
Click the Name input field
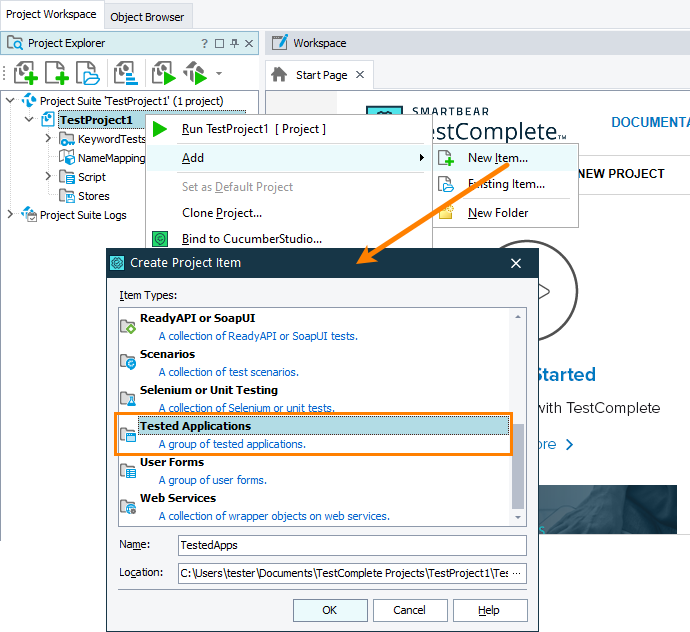coord(352,545)
